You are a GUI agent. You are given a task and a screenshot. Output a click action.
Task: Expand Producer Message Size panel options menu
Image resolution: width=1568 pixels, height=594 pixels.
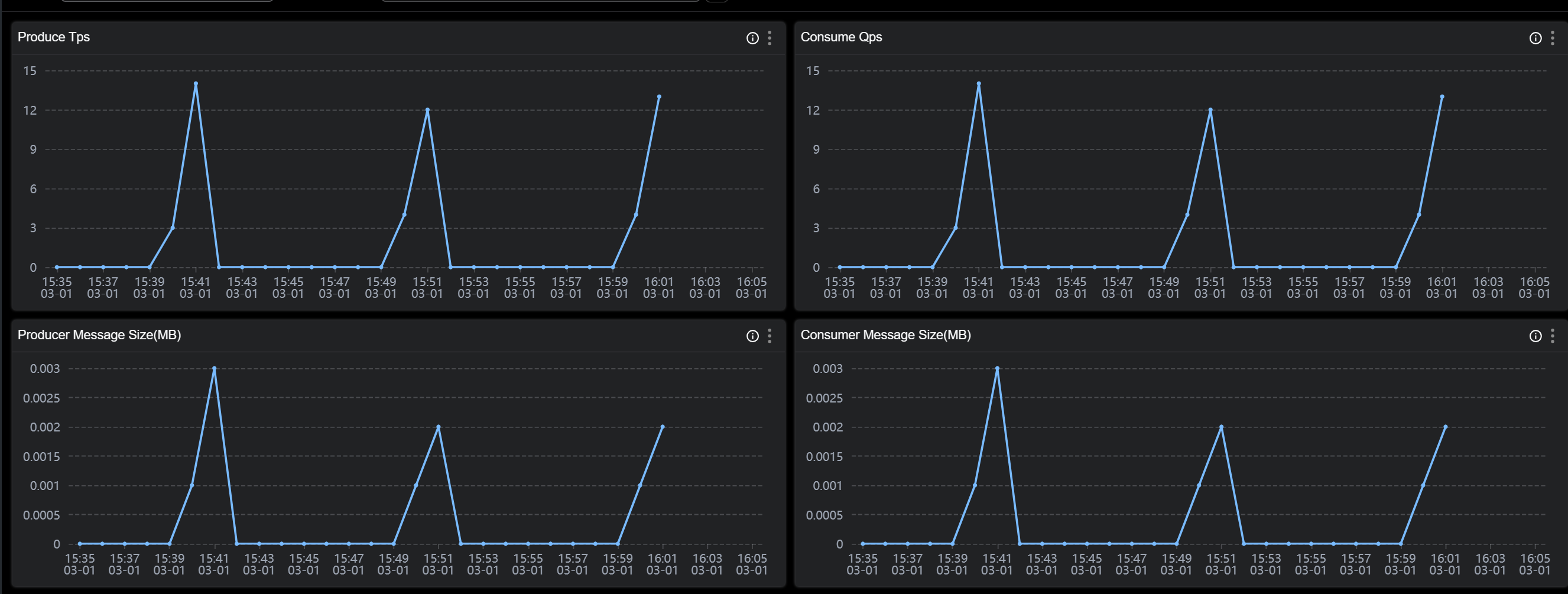[770, 336]
